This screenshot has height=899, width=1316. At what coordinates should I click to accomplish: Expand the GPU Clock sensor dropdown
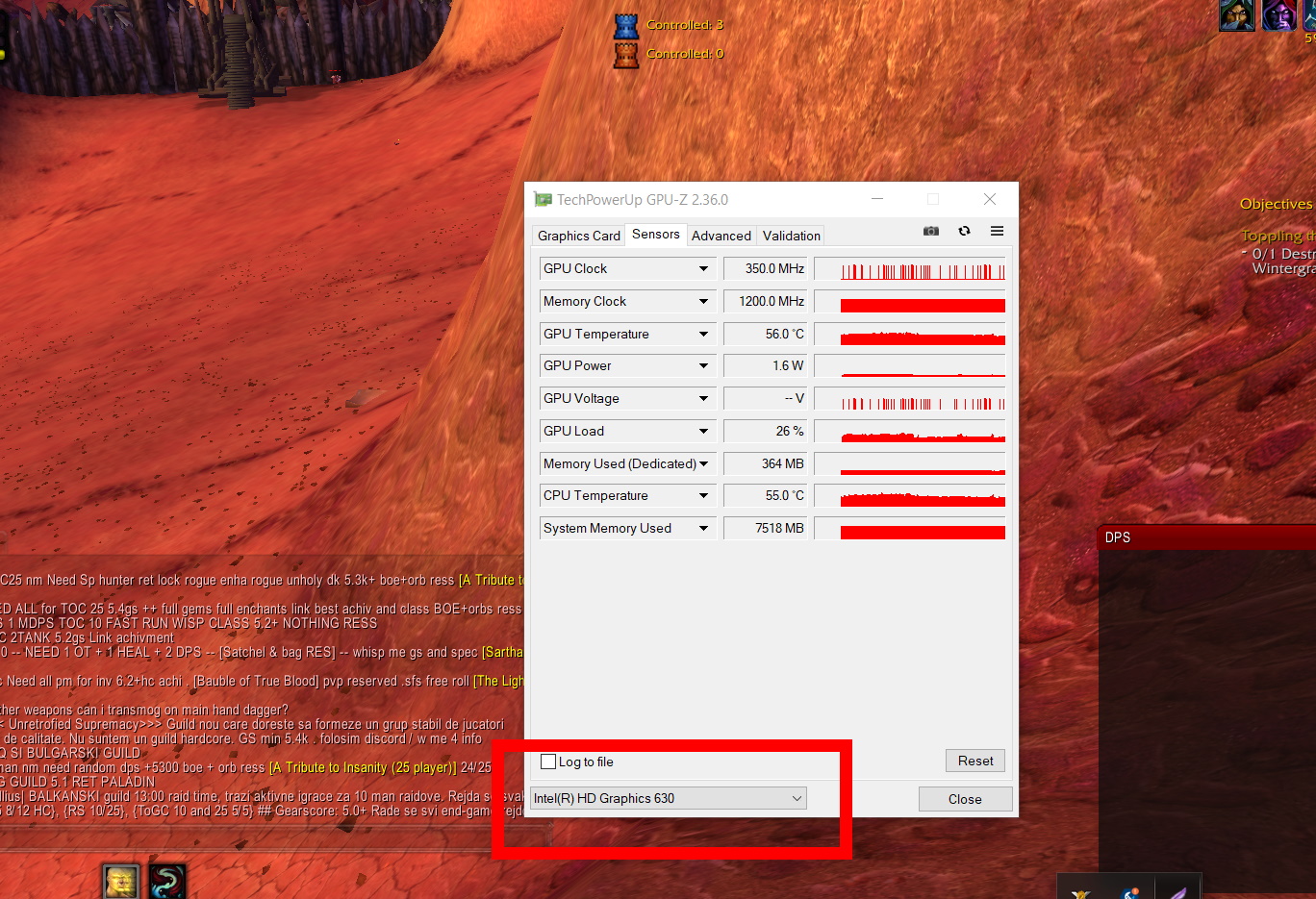(703, 269)
